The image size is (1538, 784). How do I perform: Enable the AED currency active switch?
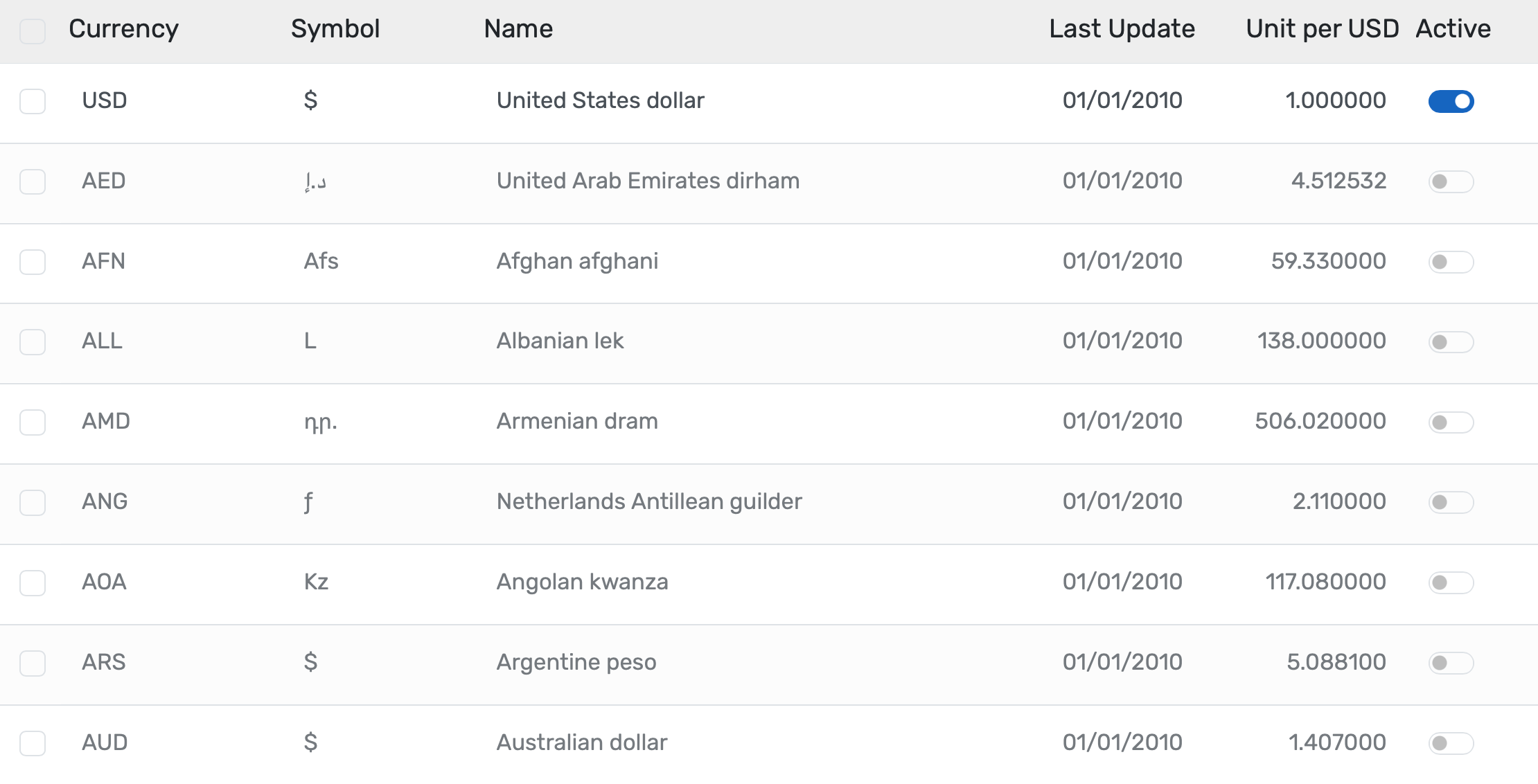point(1451,181)
